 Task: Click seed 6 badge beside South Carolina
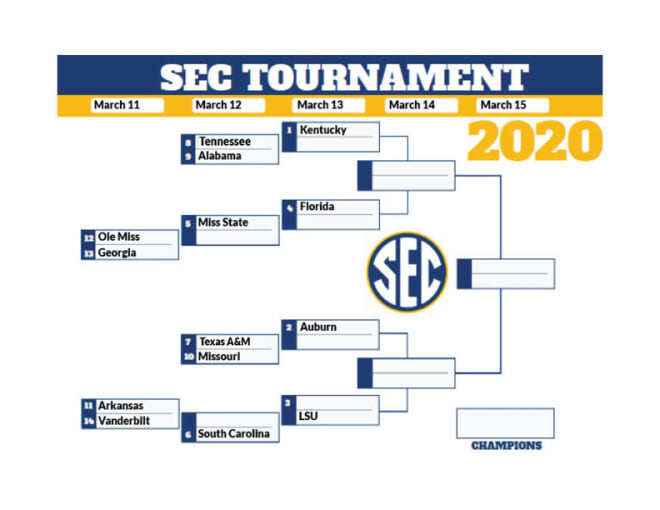pos(188,435)
